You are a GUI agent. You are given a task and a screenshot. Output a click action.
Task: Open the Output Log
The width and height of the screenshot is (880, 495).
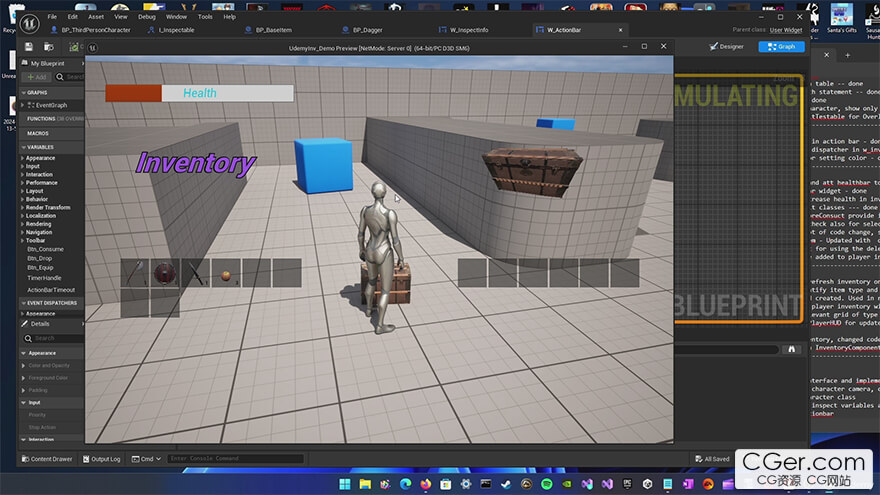[102, 459]
